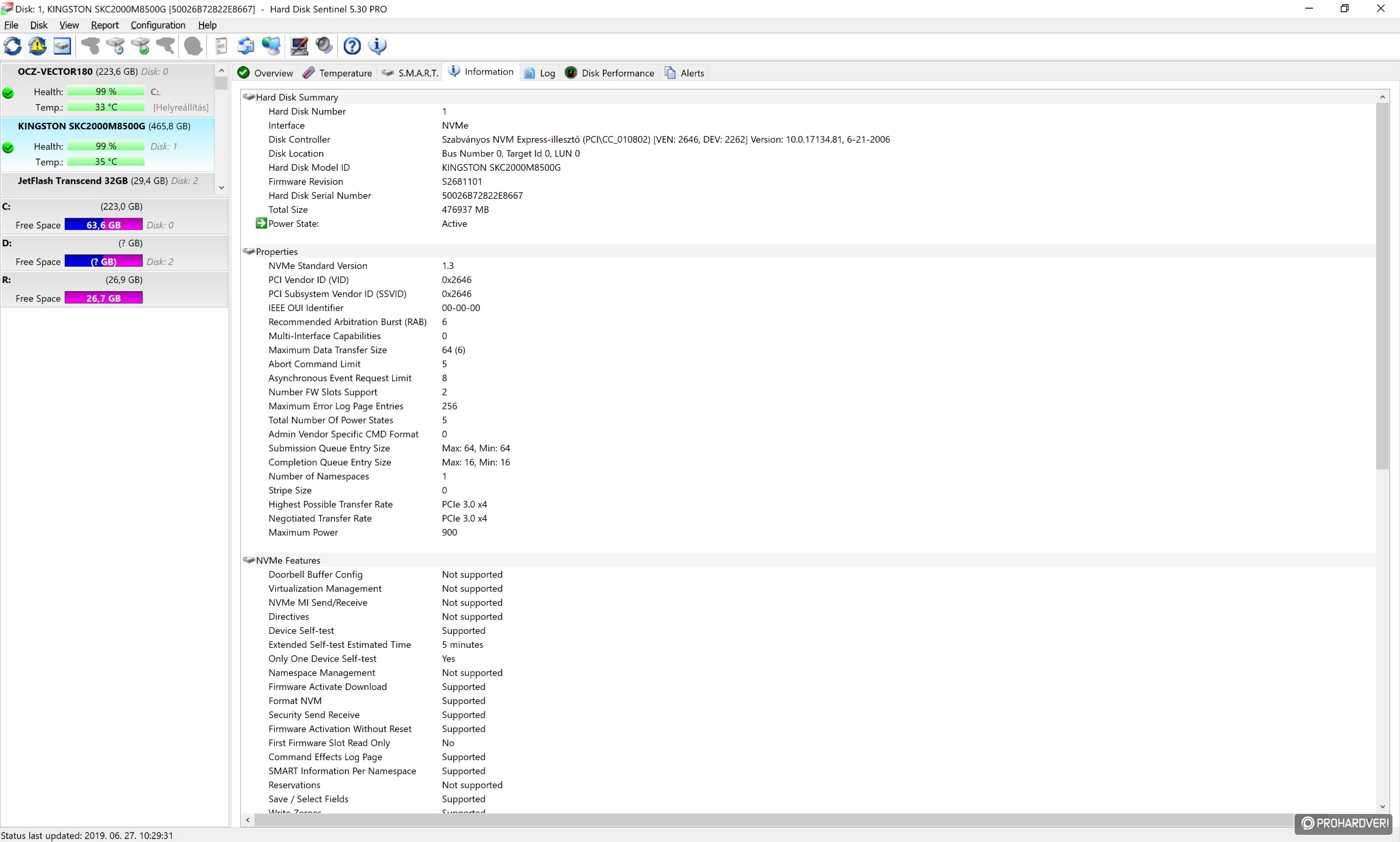
Task: Click the globe and monitor web icon
Action: click(271, 46)
